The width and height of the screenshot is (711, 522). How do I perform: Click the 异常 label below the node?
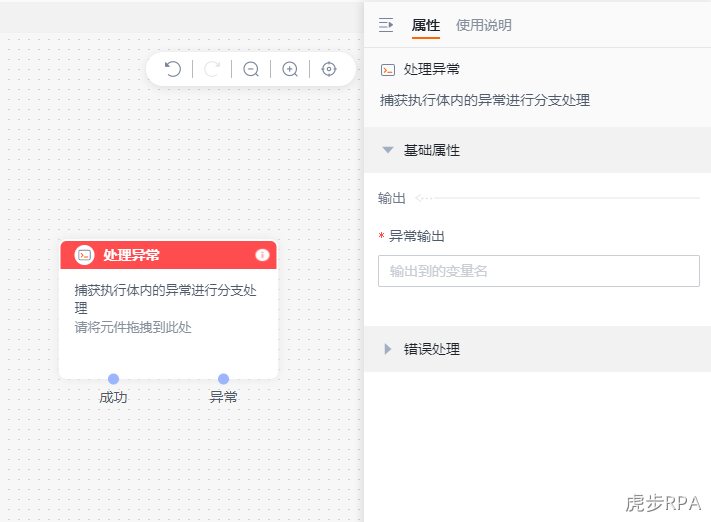click(223, 397)
